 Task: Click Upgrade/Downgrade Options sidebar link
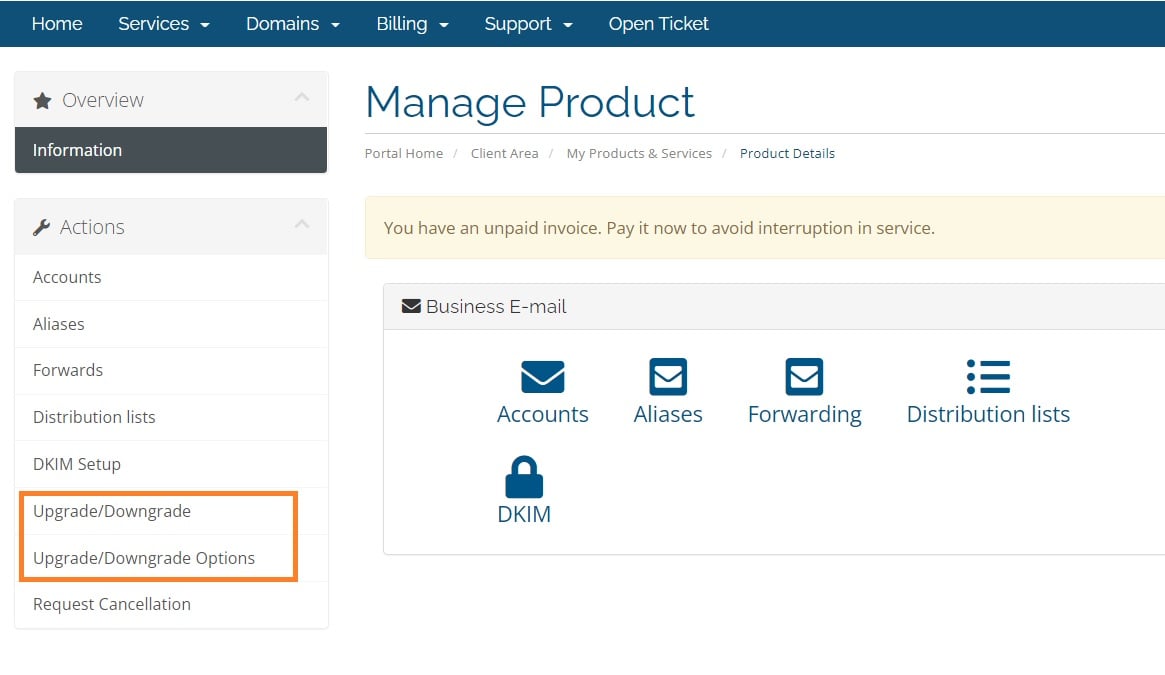[144, 558]
